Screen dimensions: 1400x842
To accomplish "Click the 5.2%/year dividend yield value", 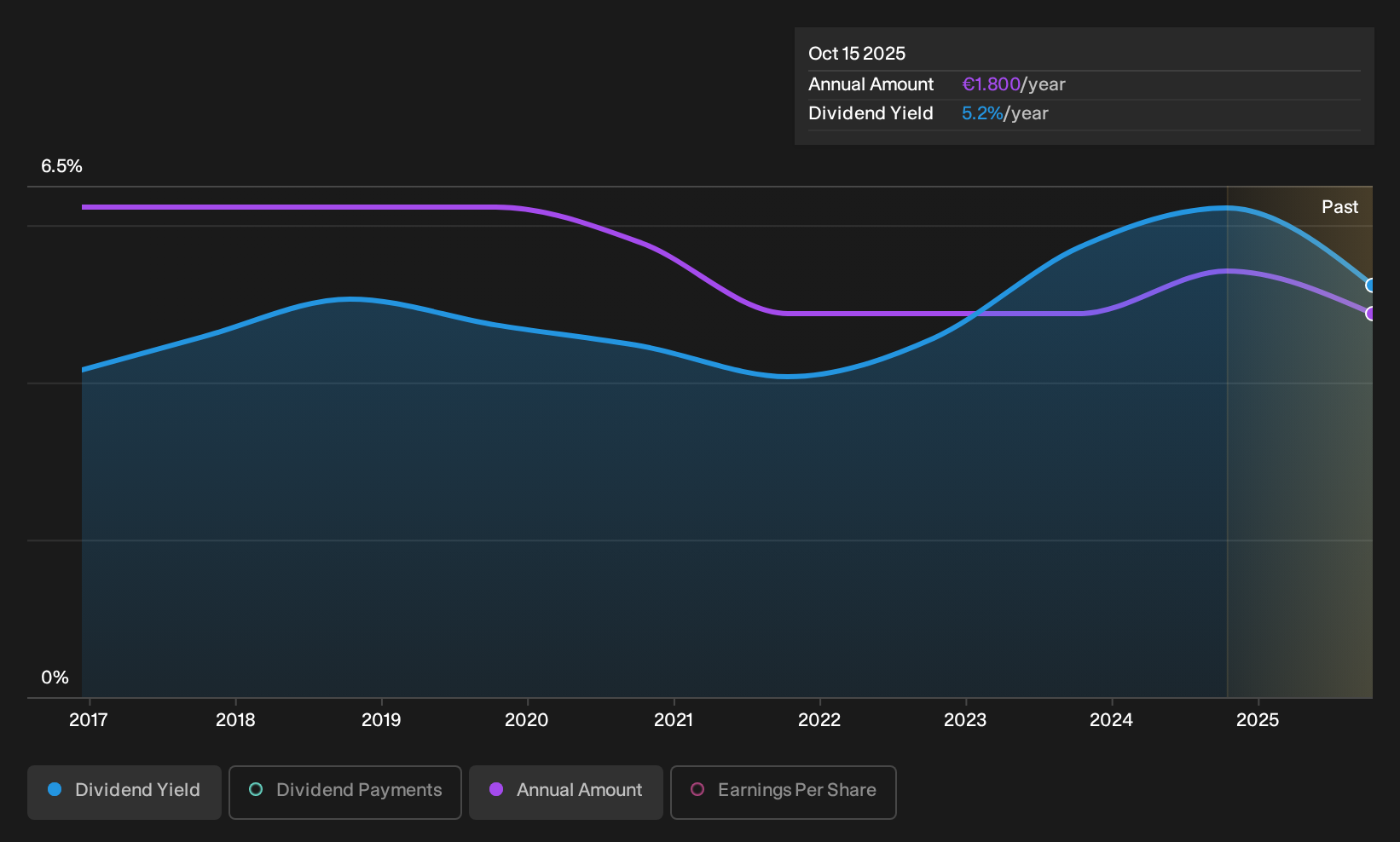I will pos(1005,113).
